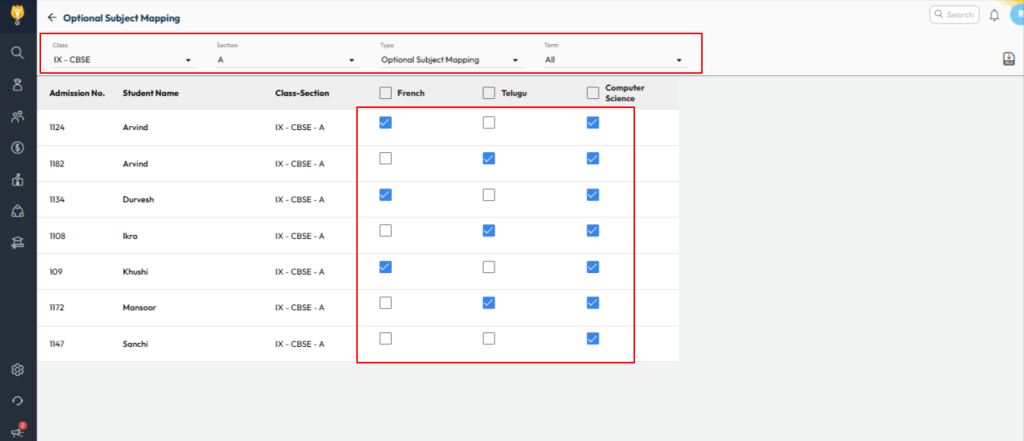Screen dimensions: 1024x441
Task: Open the Term dropdown set to All
Action: point(613,60)
